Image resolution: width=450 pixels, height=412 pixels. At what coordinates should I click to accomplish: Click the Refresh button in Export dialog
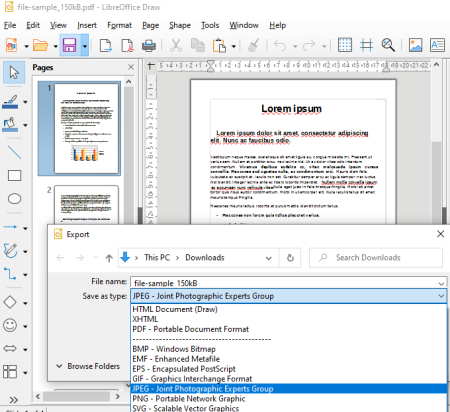click(x=290, y=258)
